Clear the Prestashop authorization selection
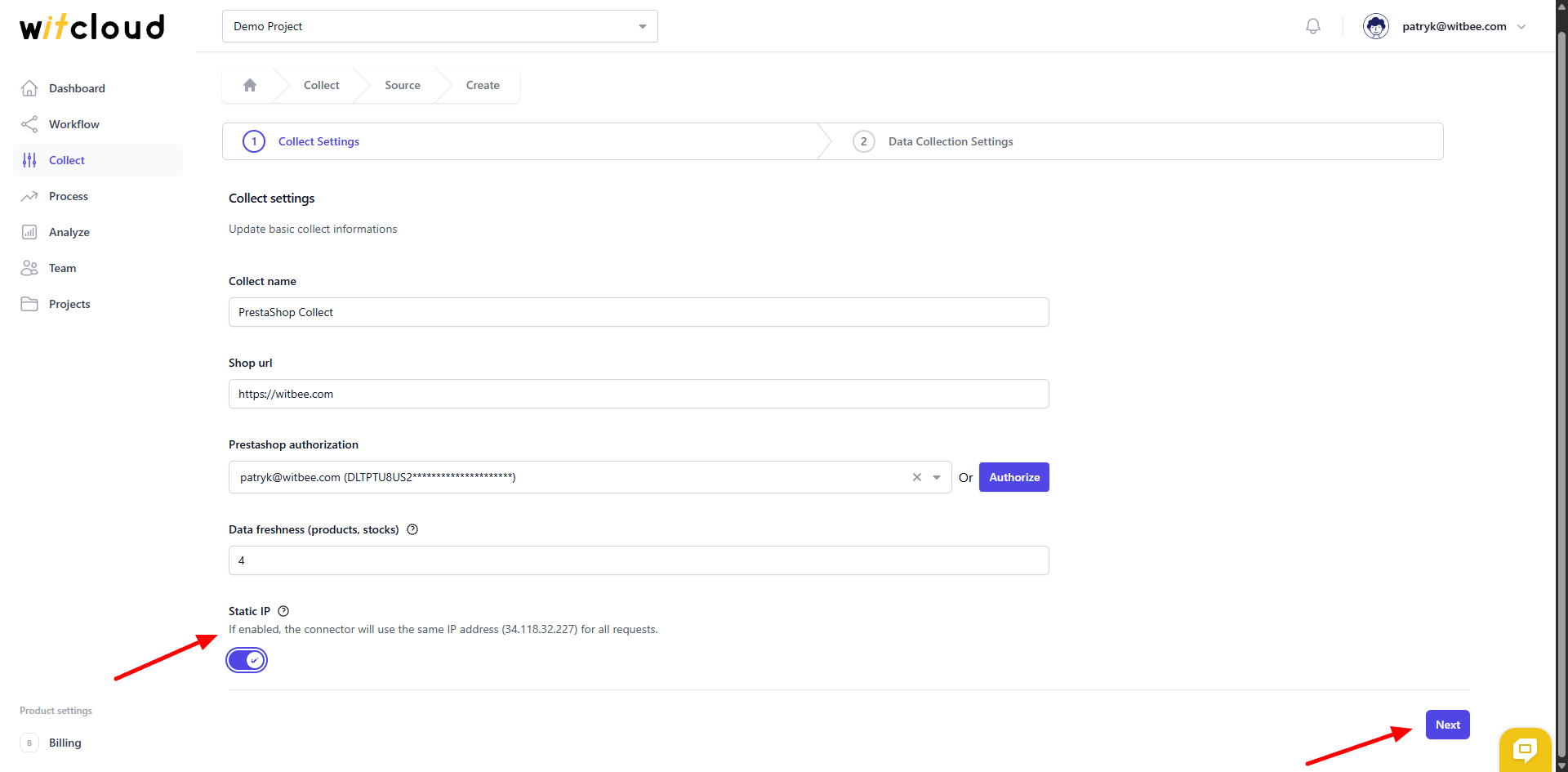 point(917,477)
